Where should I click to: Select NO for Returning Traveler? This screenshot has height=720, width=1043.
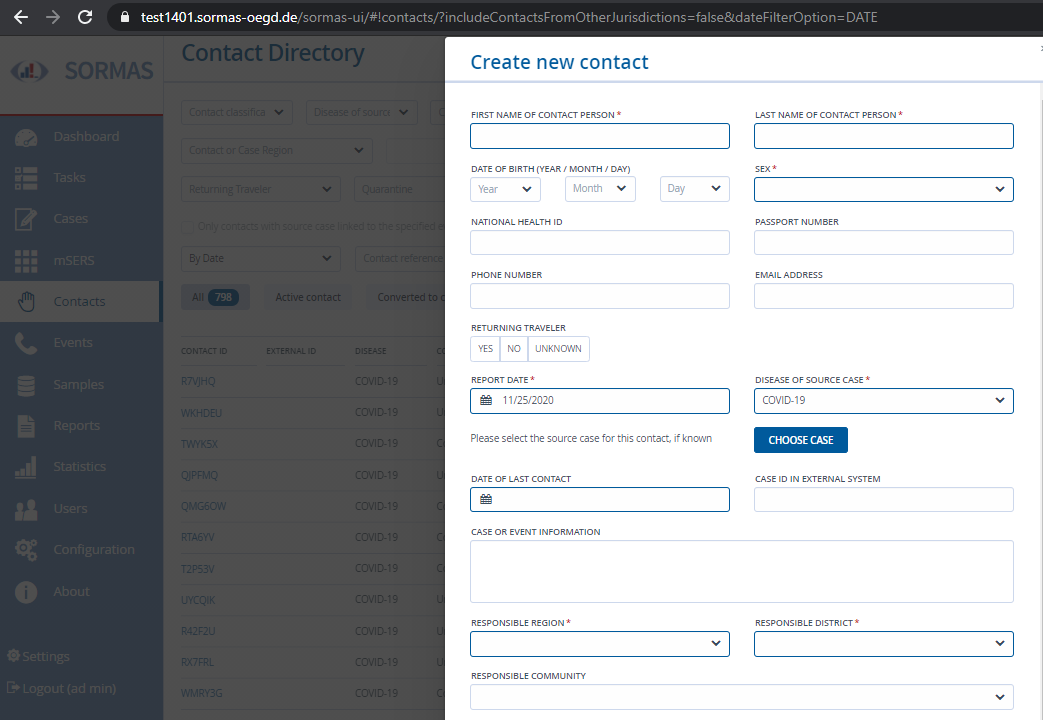[514, 349]
